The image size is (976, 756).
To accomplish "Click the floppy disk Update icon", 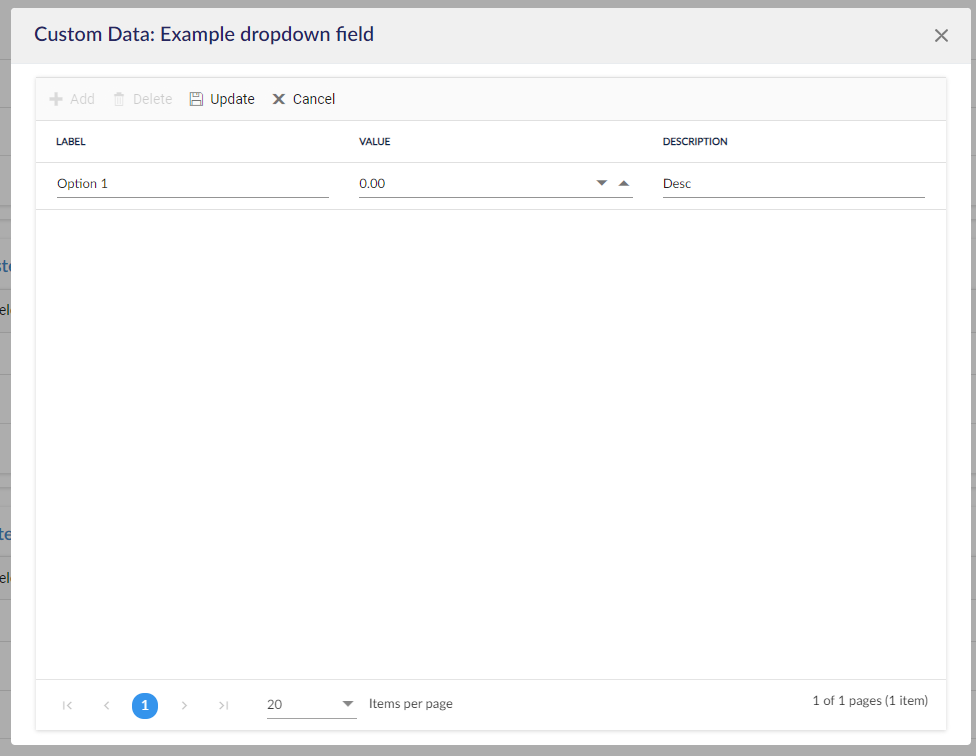I will coord(196,99).
